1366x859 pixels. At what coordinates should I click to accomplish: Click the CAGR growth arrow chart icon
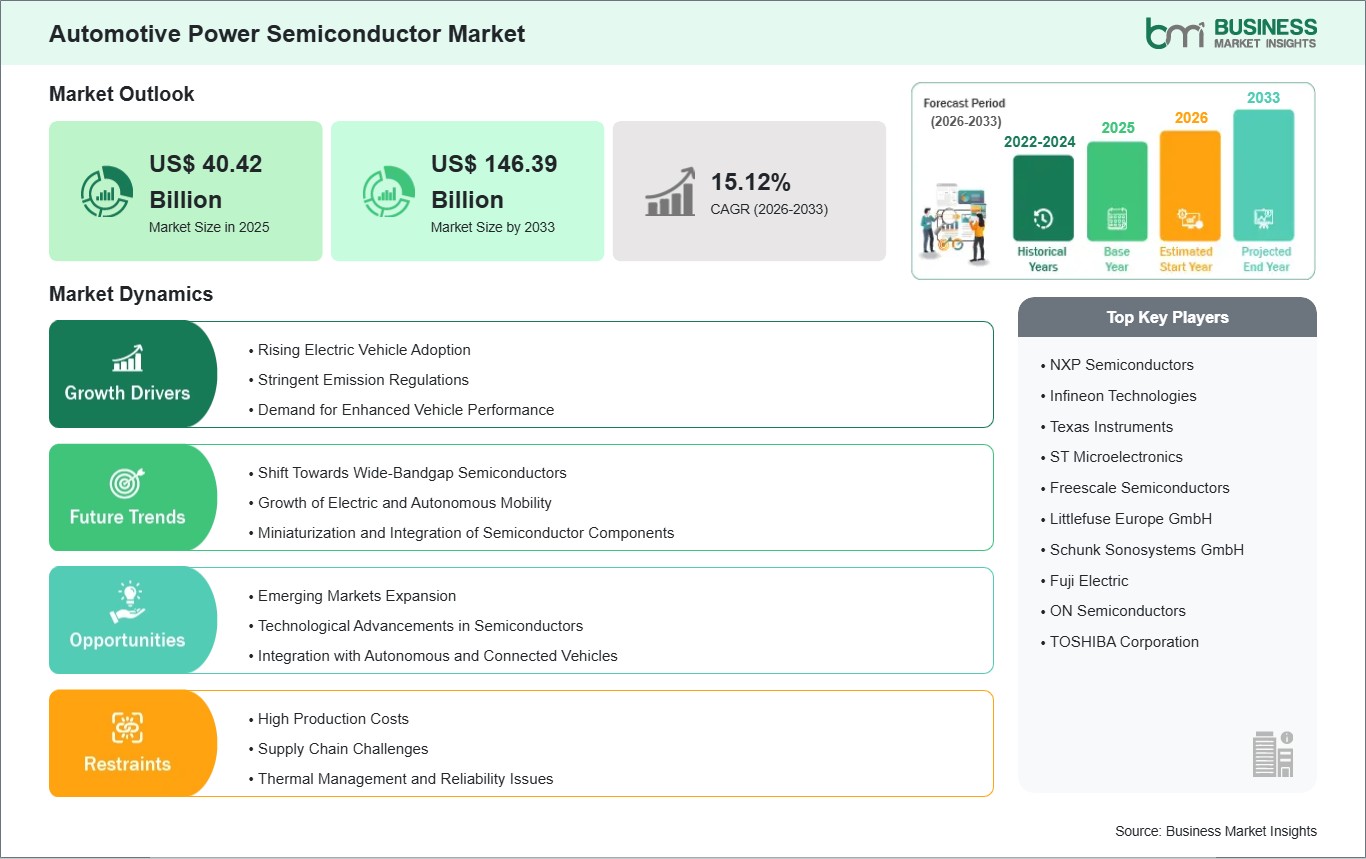tap(671, 191)
